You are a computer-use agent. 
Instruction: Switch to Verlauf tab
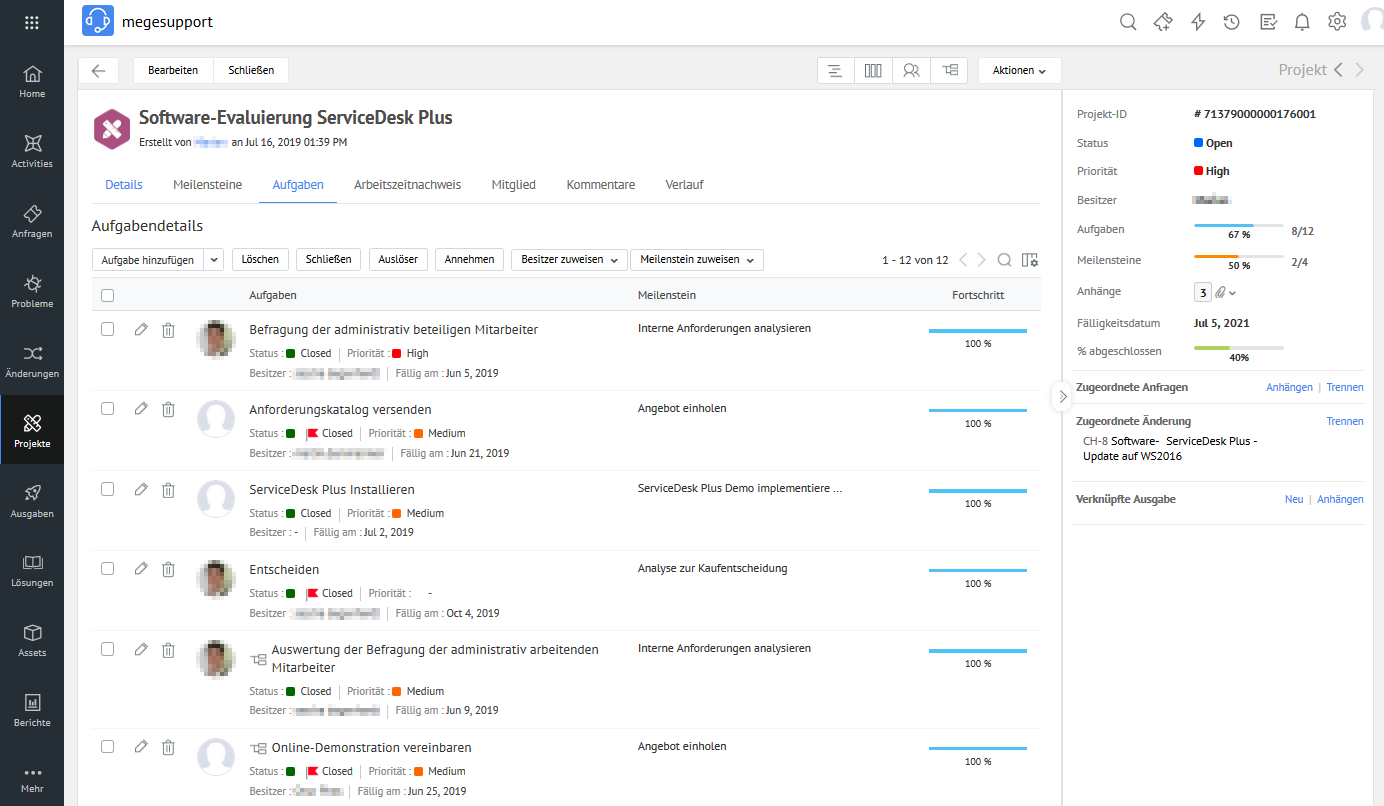coord(685,185)
